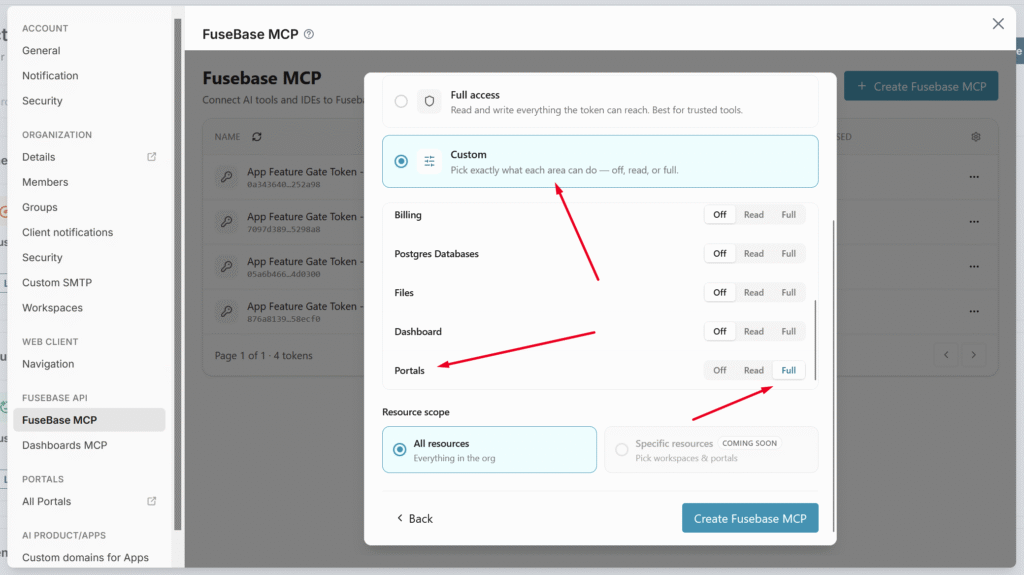Set Billing permission to Off
The width and height of the screenshot is (1024, 575).
coord(720,214)
